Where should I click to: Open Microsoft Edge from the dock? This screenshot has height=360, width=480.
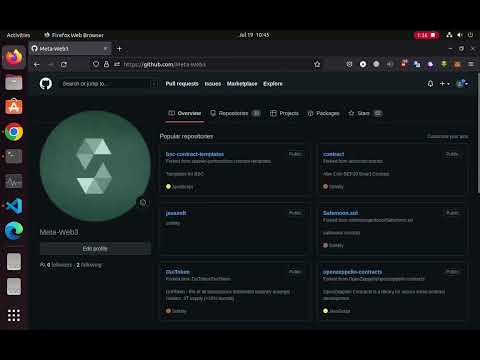pyautogui.click(x=14, y=230)
